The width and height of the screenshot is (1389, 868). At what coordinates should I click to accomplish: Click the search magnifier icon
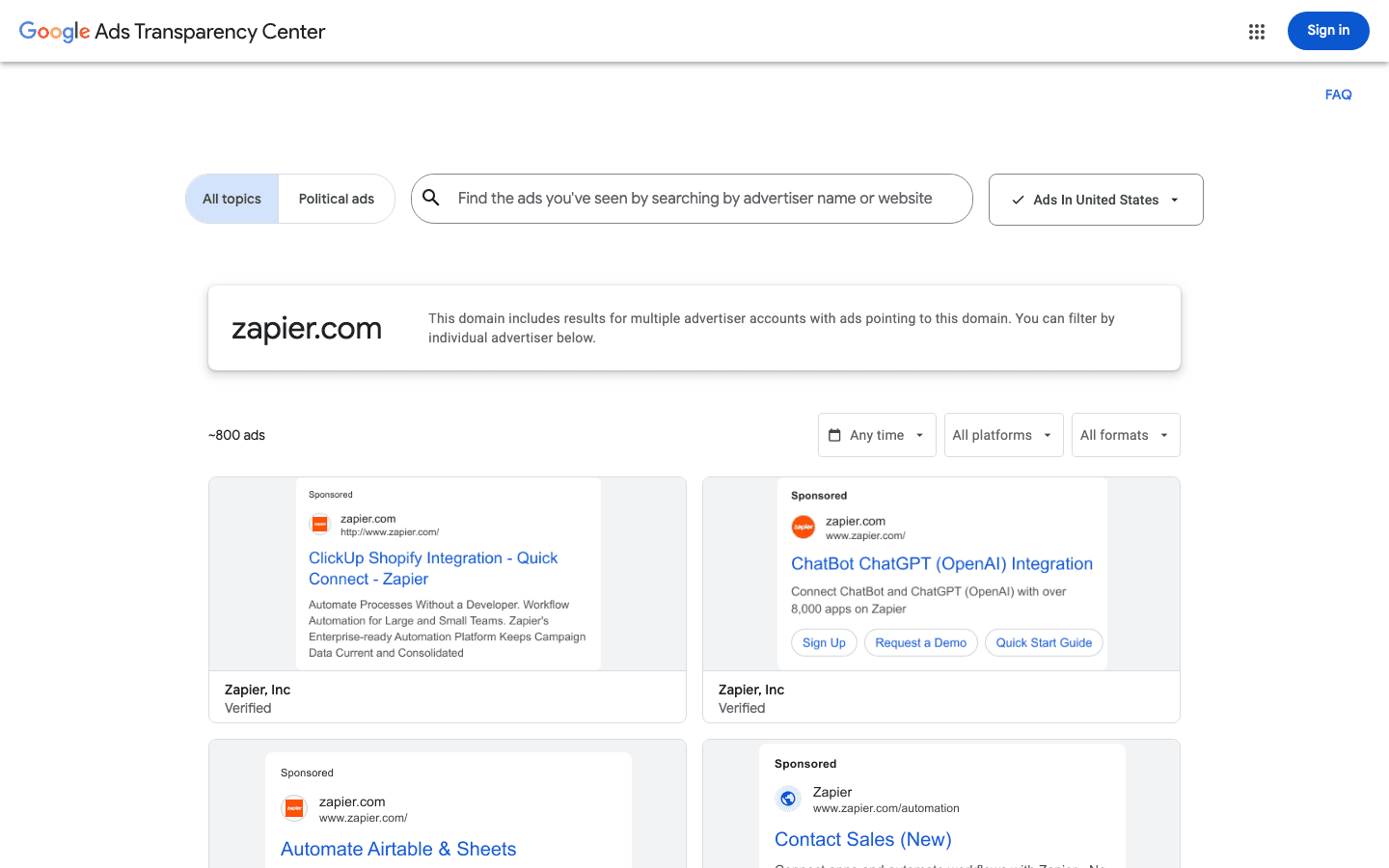pos(431,198)
